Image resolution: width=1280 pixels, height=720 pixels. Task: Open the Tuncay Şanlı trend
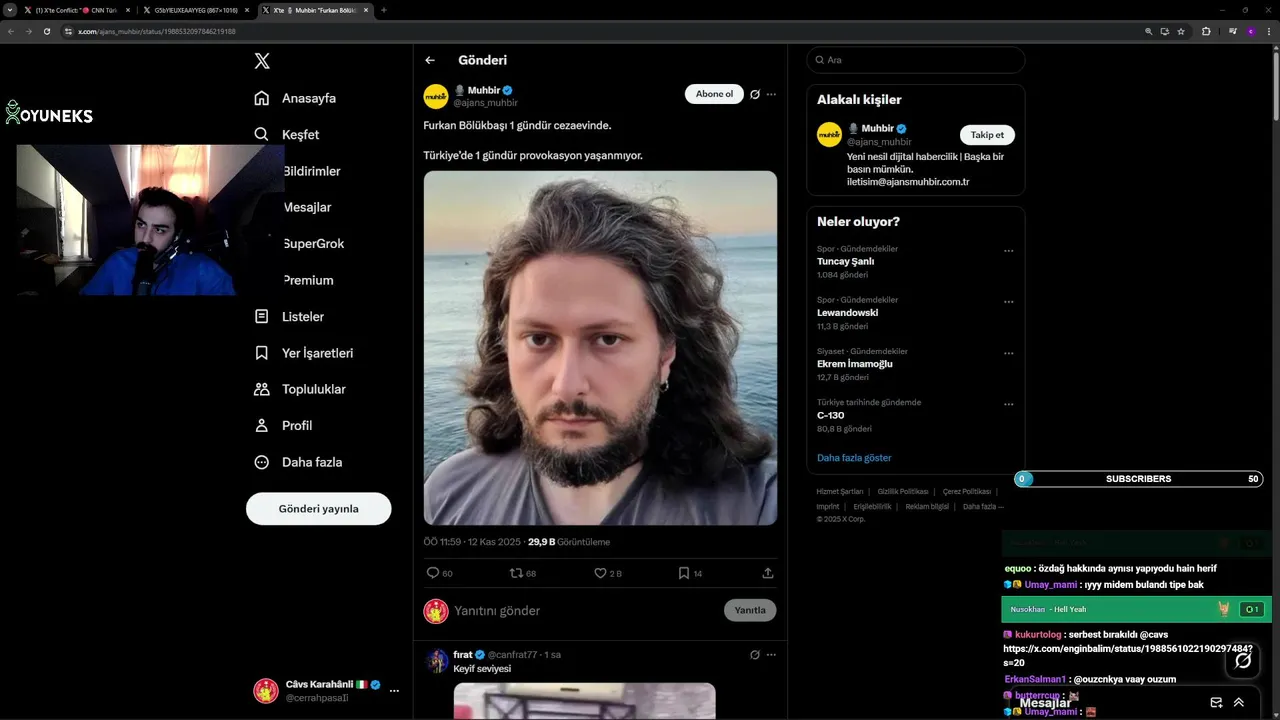845,261
